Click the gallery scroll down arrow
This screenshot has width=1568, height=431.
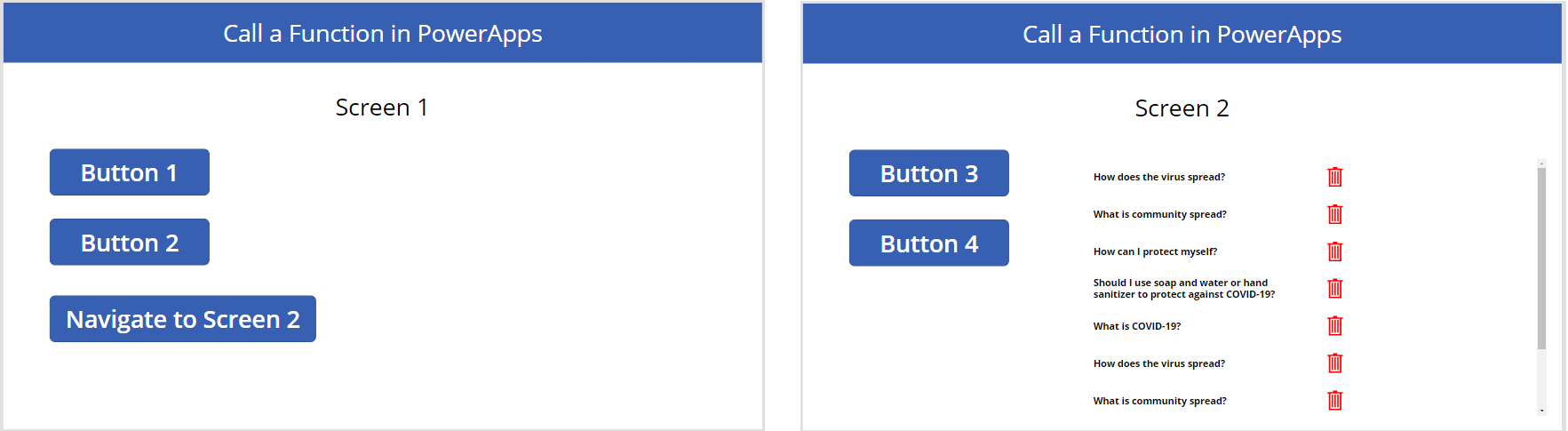[1541, 411]
